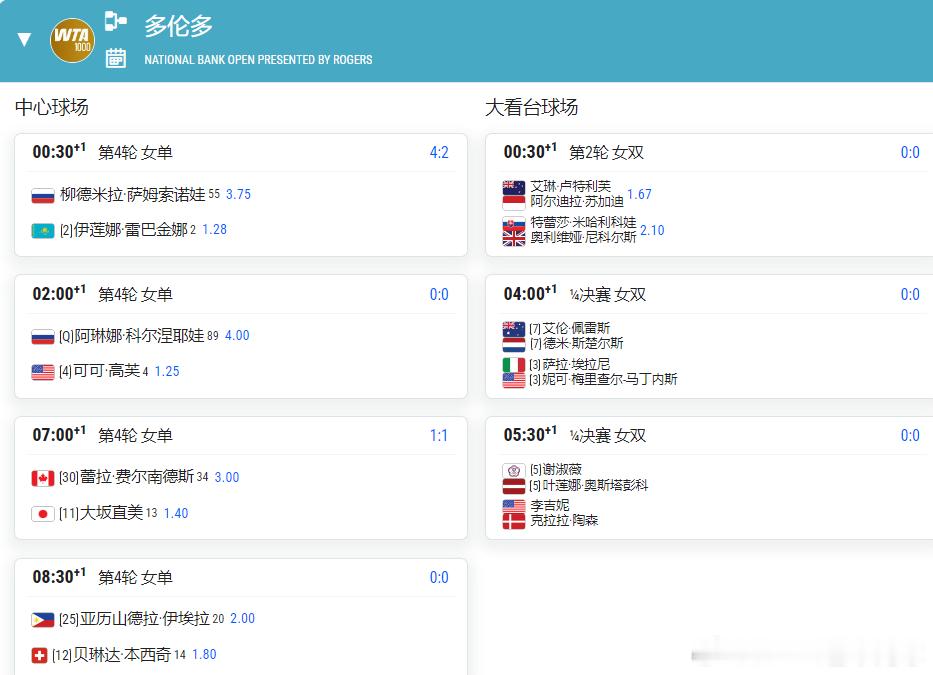Image resolution: width=933 pixels, height=675 pixels.
Task: Click the 中心球场 court heading
Action: tap(52, 107)
